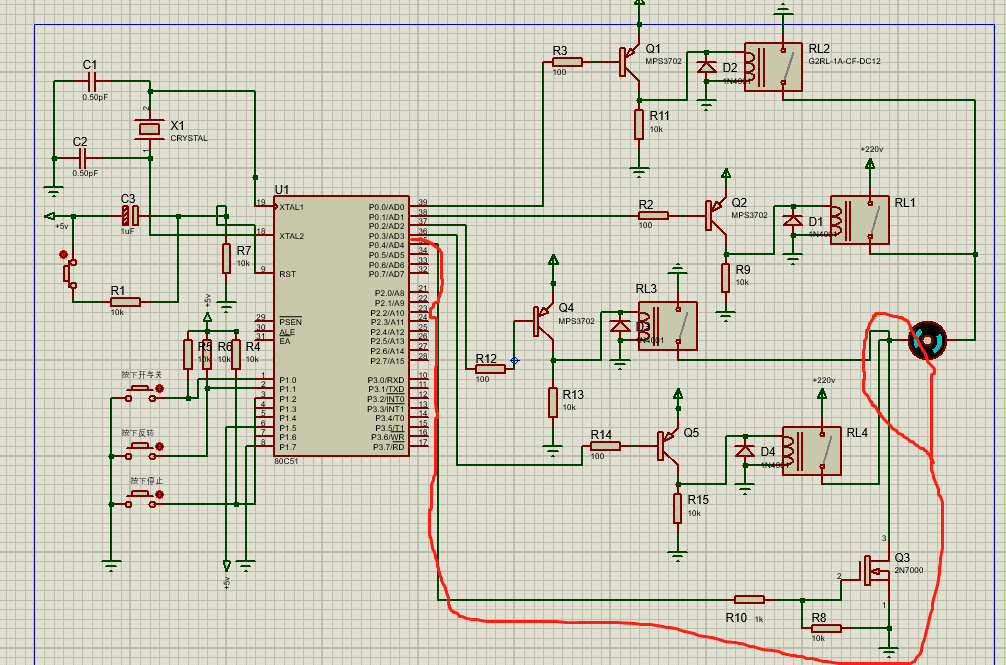The width and height of the screenshot is (1006, 665).
Task: Select resistor R8 body
Action: (x=826, y=628)
